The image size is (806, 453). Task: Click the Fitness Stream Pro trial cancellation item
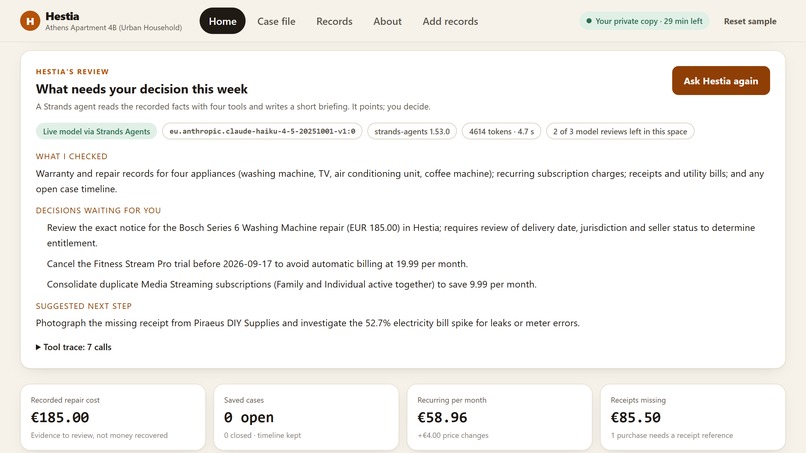pyautogui.click(x=257, y=264)
